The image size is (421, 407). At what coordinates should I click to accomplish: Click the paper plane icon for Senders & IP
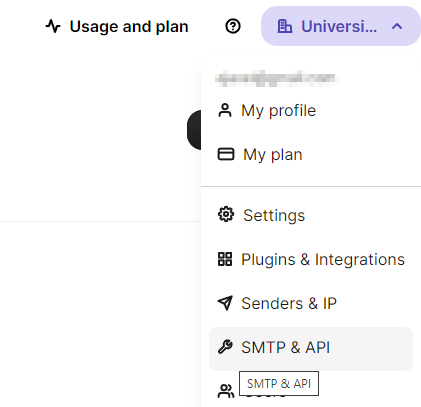point(225,303)
